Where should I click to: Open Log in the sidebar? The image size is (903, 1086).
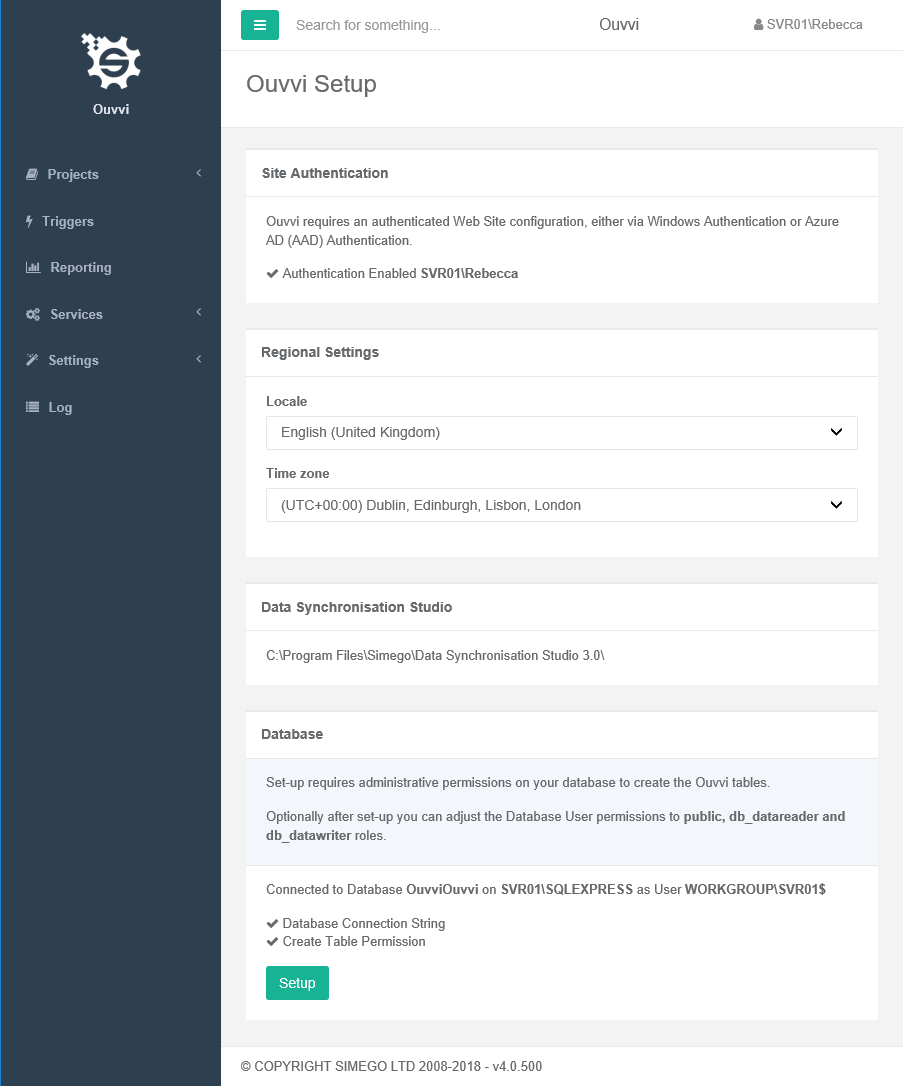60,407
